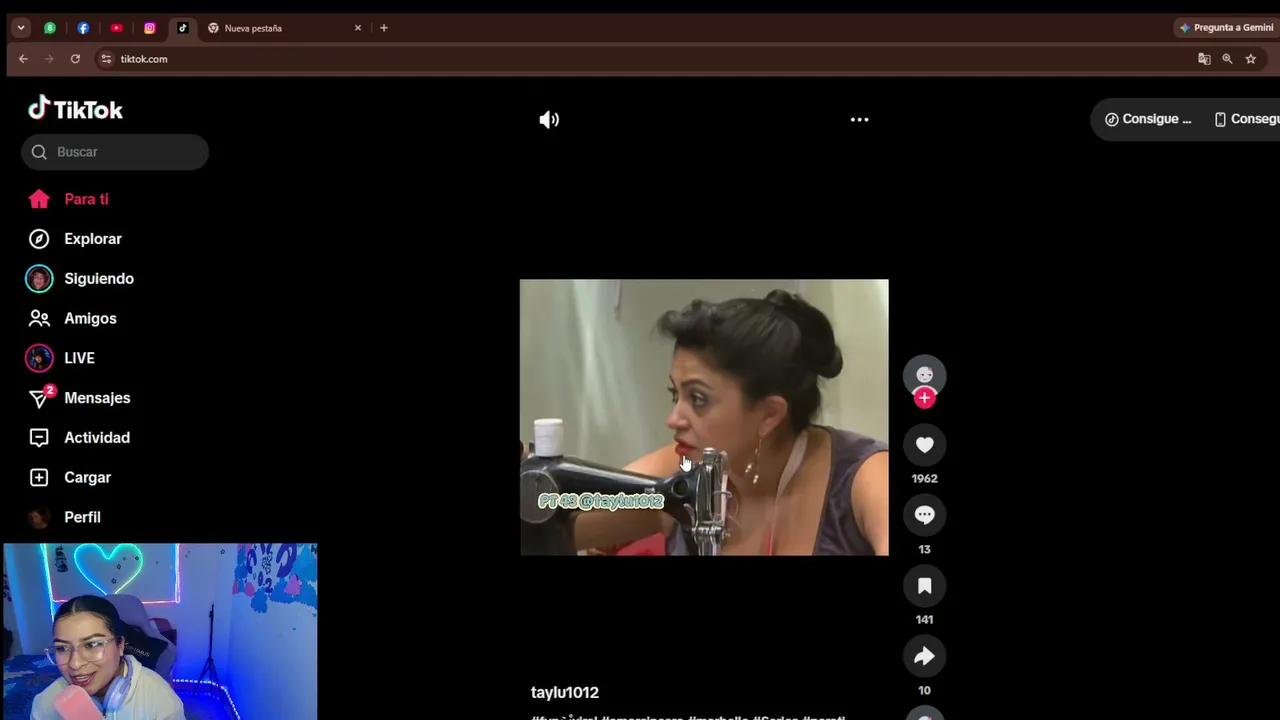Viewport: 1280px width, 720px height.
Task: Switch to the Facebook browser tab
Action: click(83, 28)
